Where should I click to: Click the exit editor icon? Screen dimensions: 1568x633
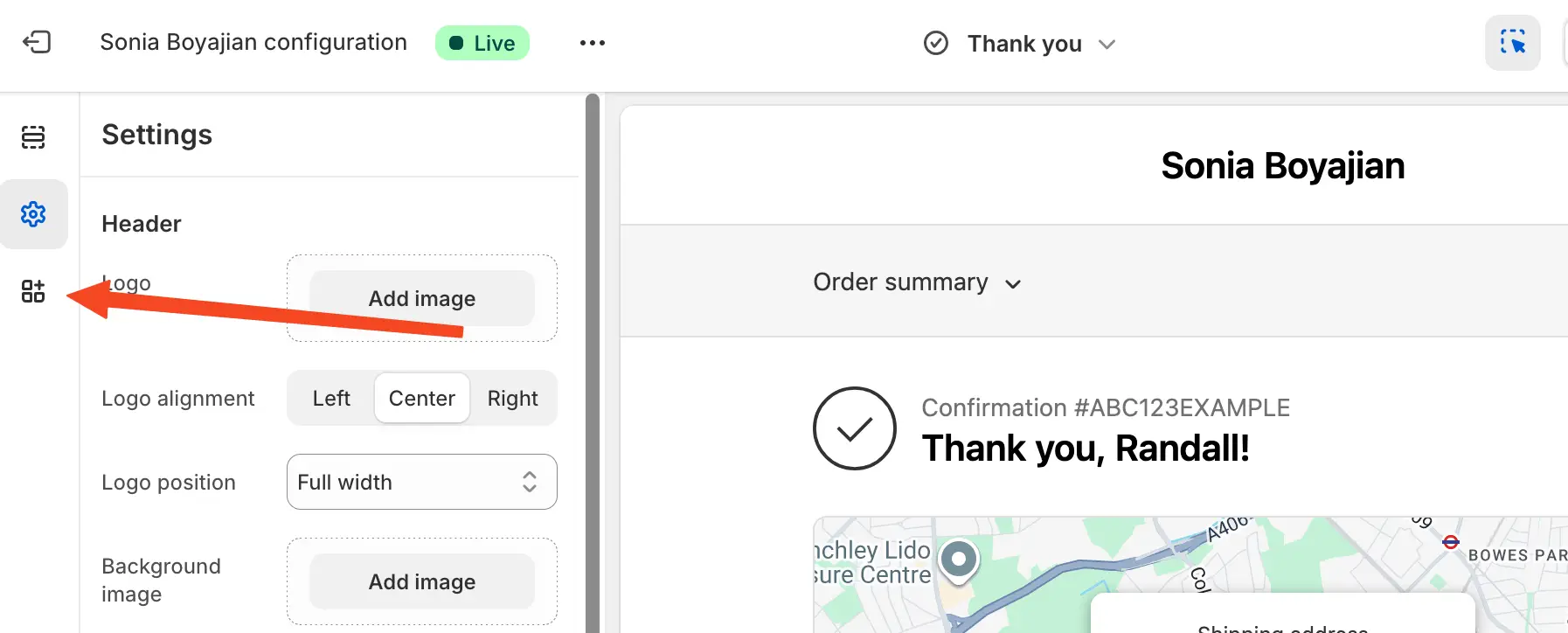37,42
